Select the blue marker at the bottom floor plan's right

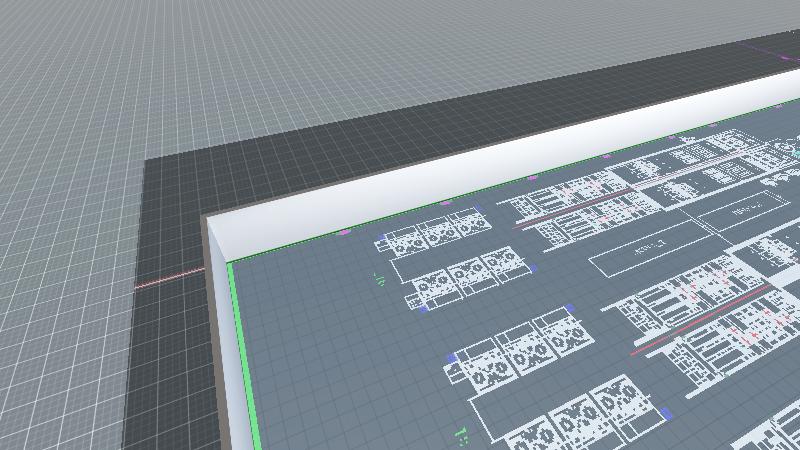[666, 411]
